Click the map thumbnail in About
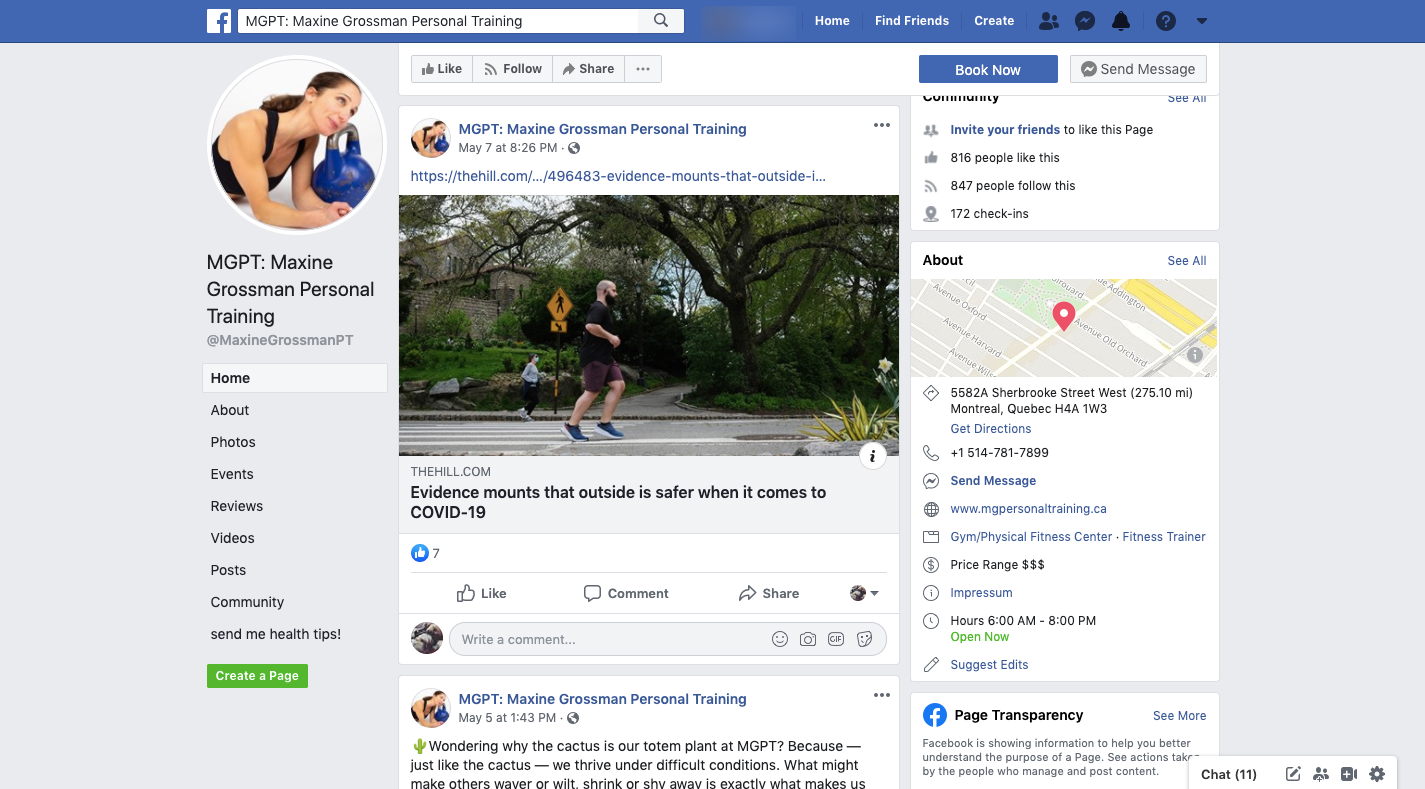Viewport: 1425px width, 789px height. pos(1064,328)
